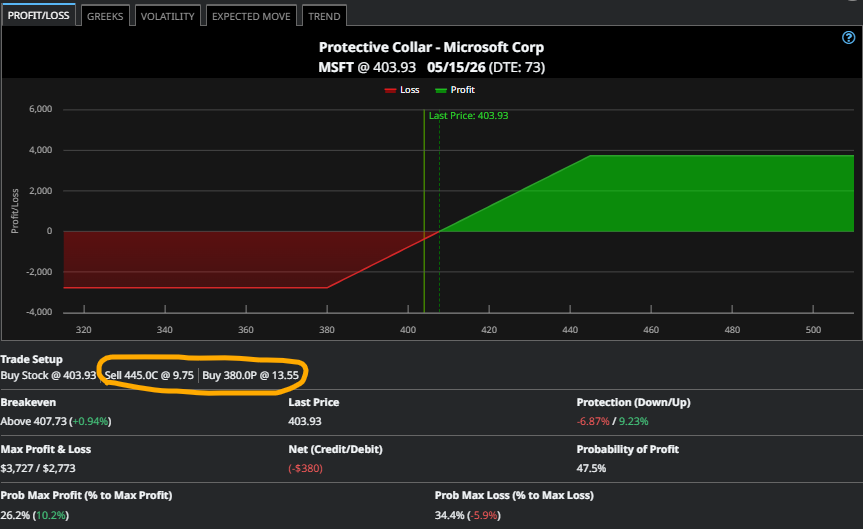Click the Max Profit & Loss label
The height and width of the screenshot is (529, 863).
46,449
